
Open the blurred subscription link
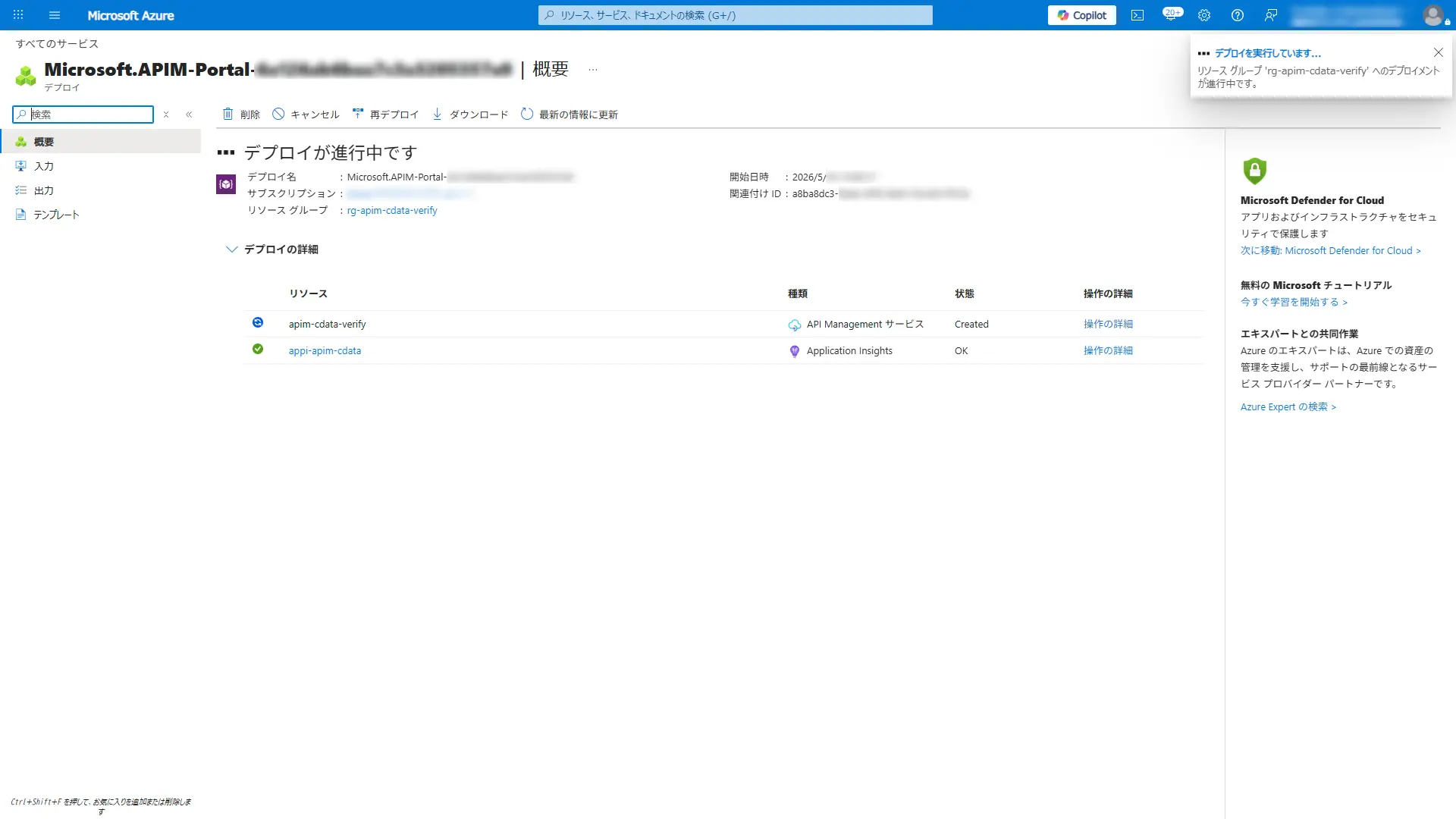coord(410,194)
